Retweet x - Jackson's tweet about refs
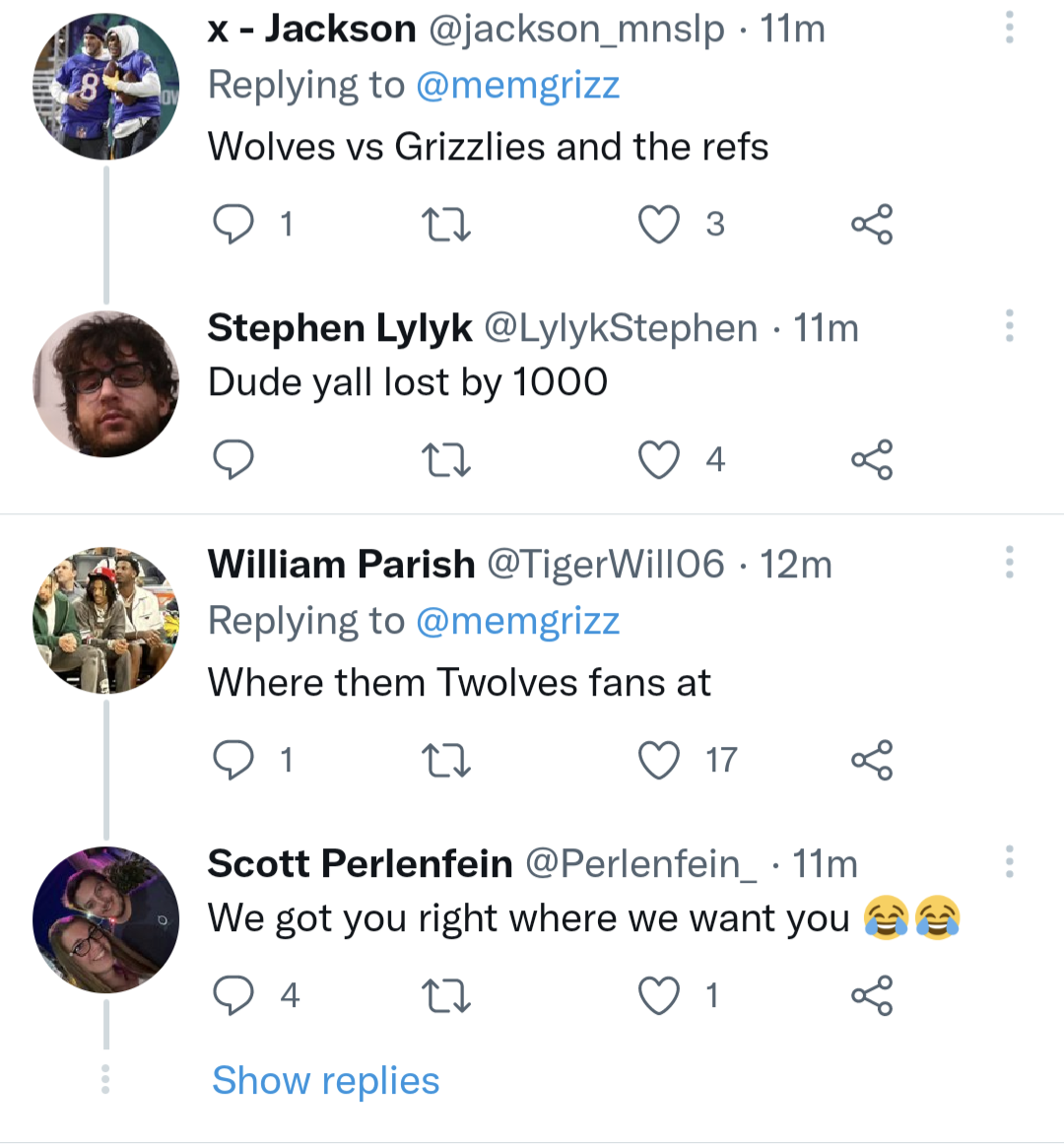The width and height of the screenshot is (1064, 1148). [x=446, y=224]
